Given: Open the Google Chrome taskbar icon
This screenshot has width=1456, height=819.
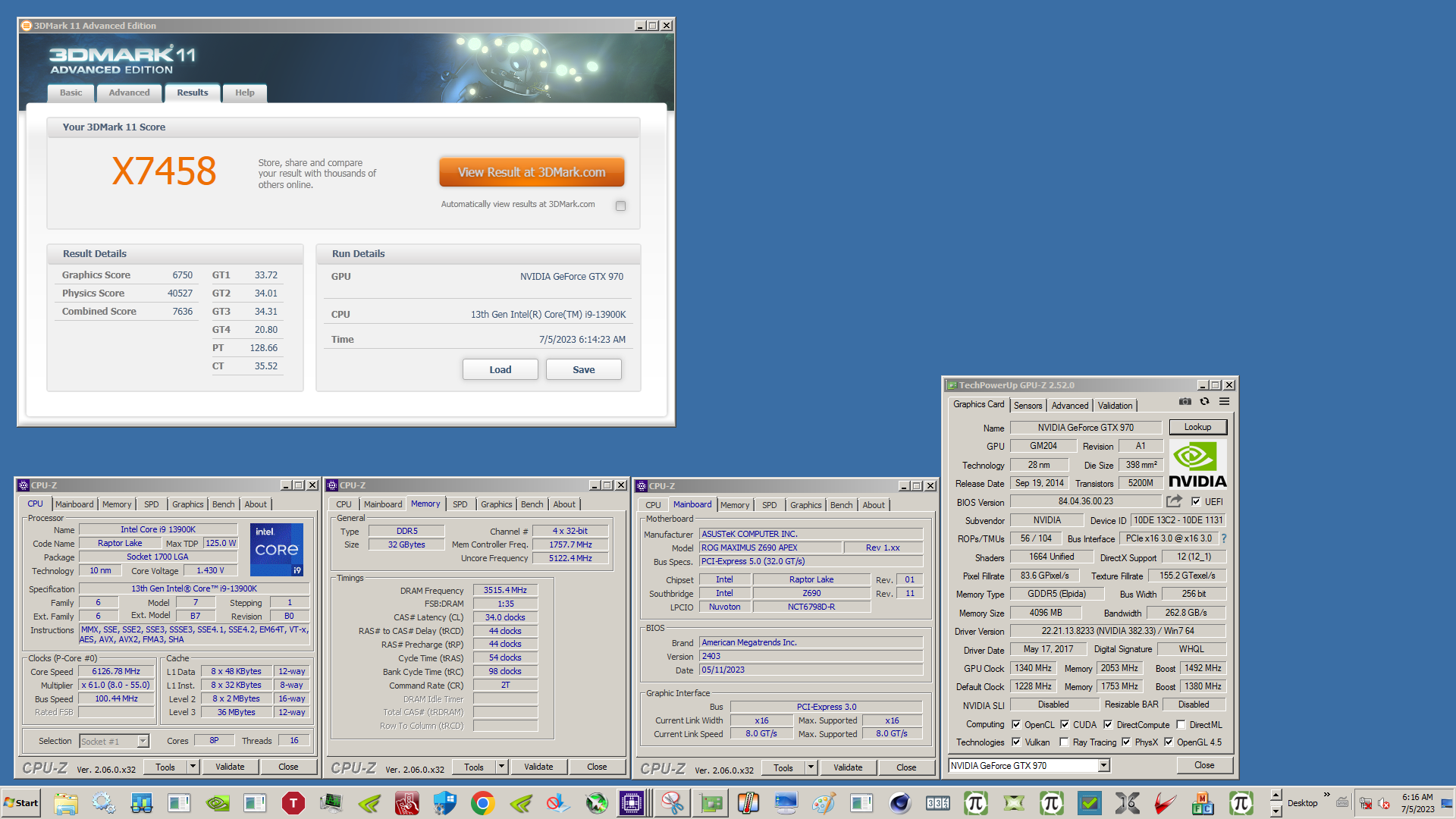Looking at the screenshot, I should point(482,803).
